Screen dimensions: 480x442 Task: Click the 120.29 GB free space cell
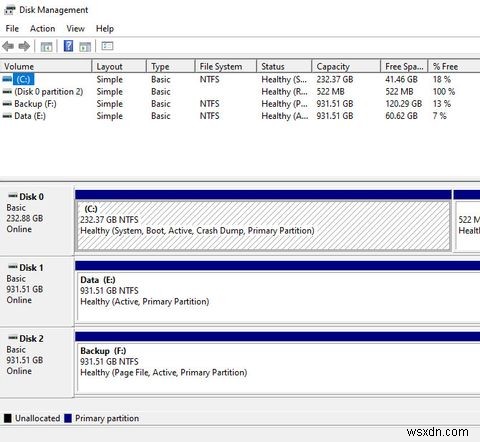[x=404, y=104]
